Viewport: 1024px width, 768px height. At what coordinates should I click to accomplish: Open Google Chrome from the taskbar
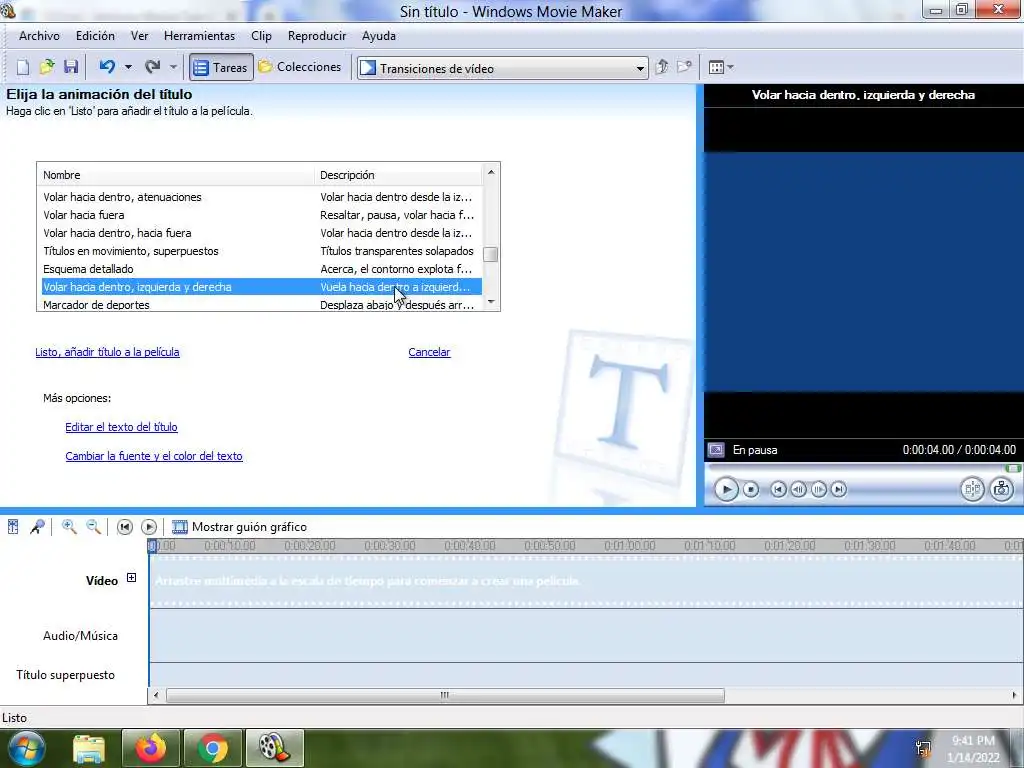[x=213, y=748]
